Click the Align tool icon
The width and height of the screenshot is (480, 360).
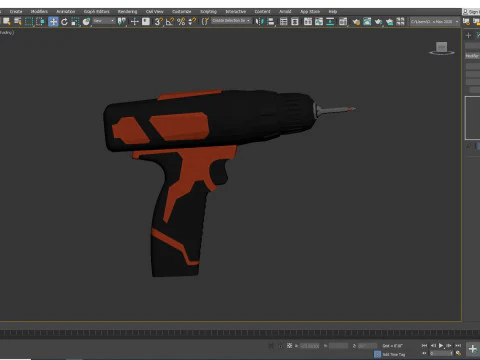pos(271,22)
